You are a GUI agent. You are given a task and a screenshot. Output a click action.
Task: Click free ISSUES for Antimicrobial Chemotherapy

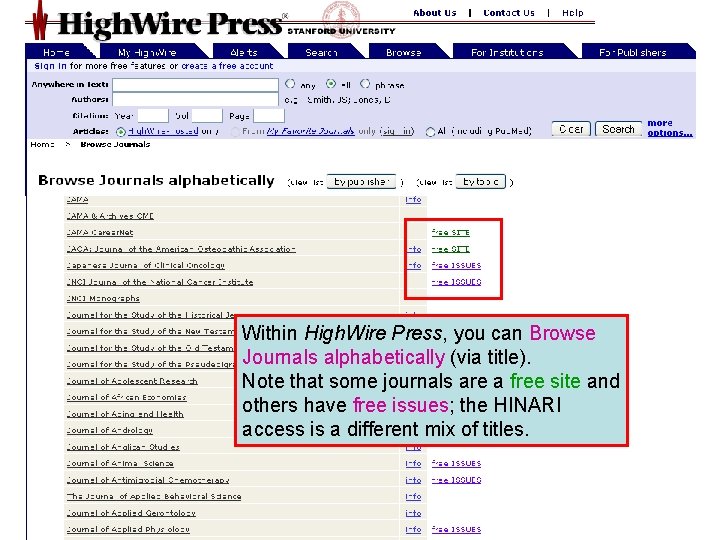(456, 480)
